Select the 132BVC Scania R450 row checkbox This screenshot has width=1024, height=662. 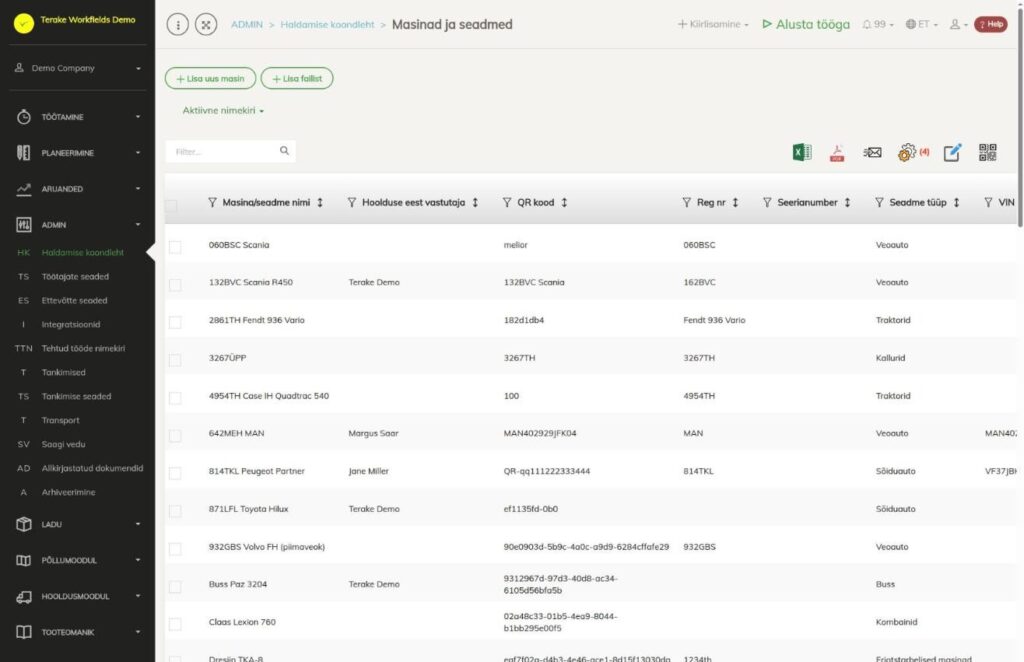tap(175, 285)
